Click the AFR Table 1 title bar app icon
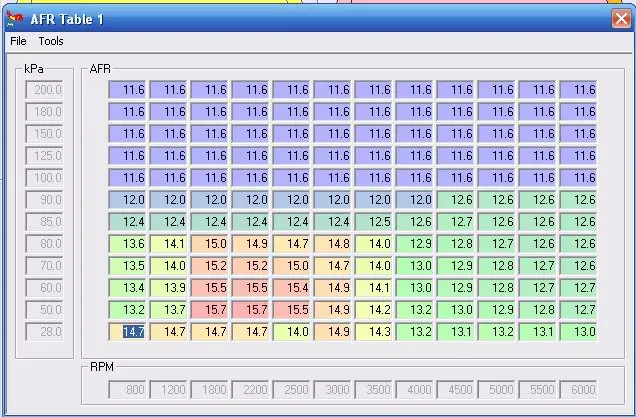This screenshot has height=417, width=636. pos(15,19)
